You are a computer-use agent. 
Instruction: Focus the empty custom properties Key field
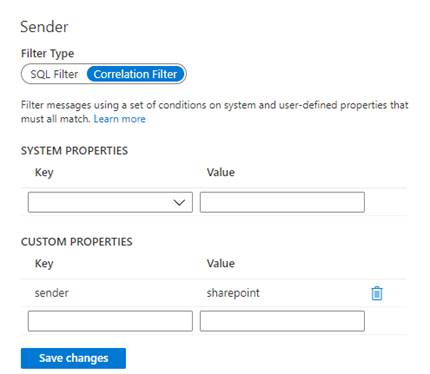tap(110, 321)
